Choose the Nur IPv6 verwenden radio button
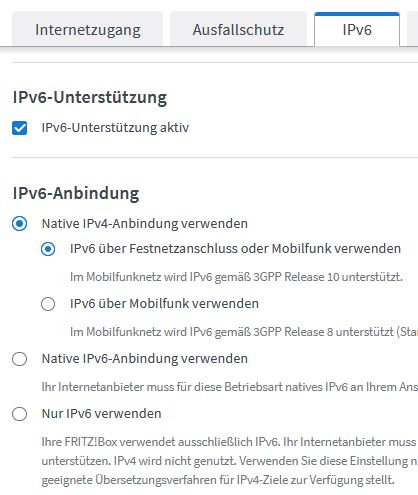Screen dimensions: 418x495 click(x=19, y=414)
